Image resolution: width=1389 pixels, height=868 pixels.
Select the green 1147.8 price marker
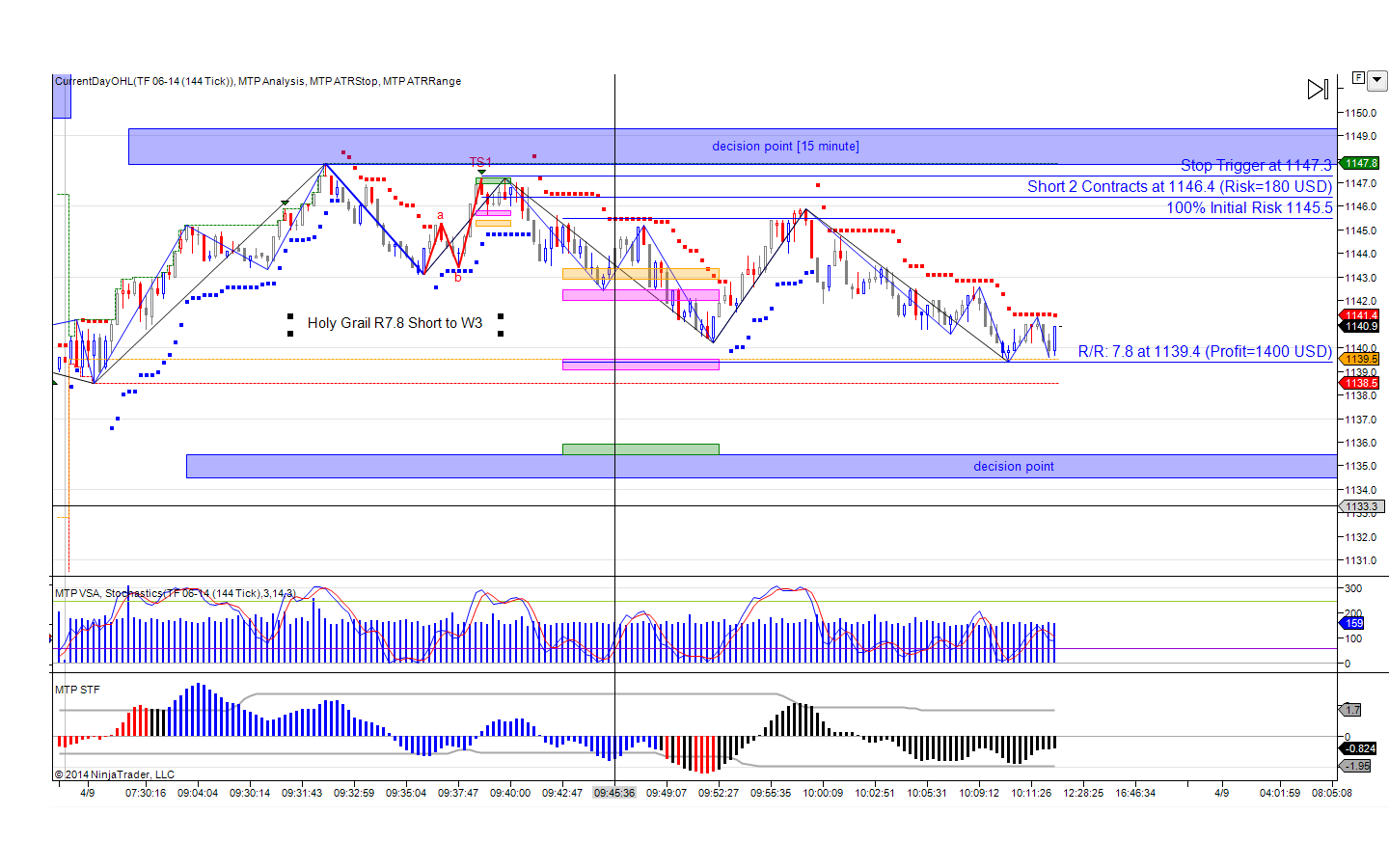coord(1361,163)
